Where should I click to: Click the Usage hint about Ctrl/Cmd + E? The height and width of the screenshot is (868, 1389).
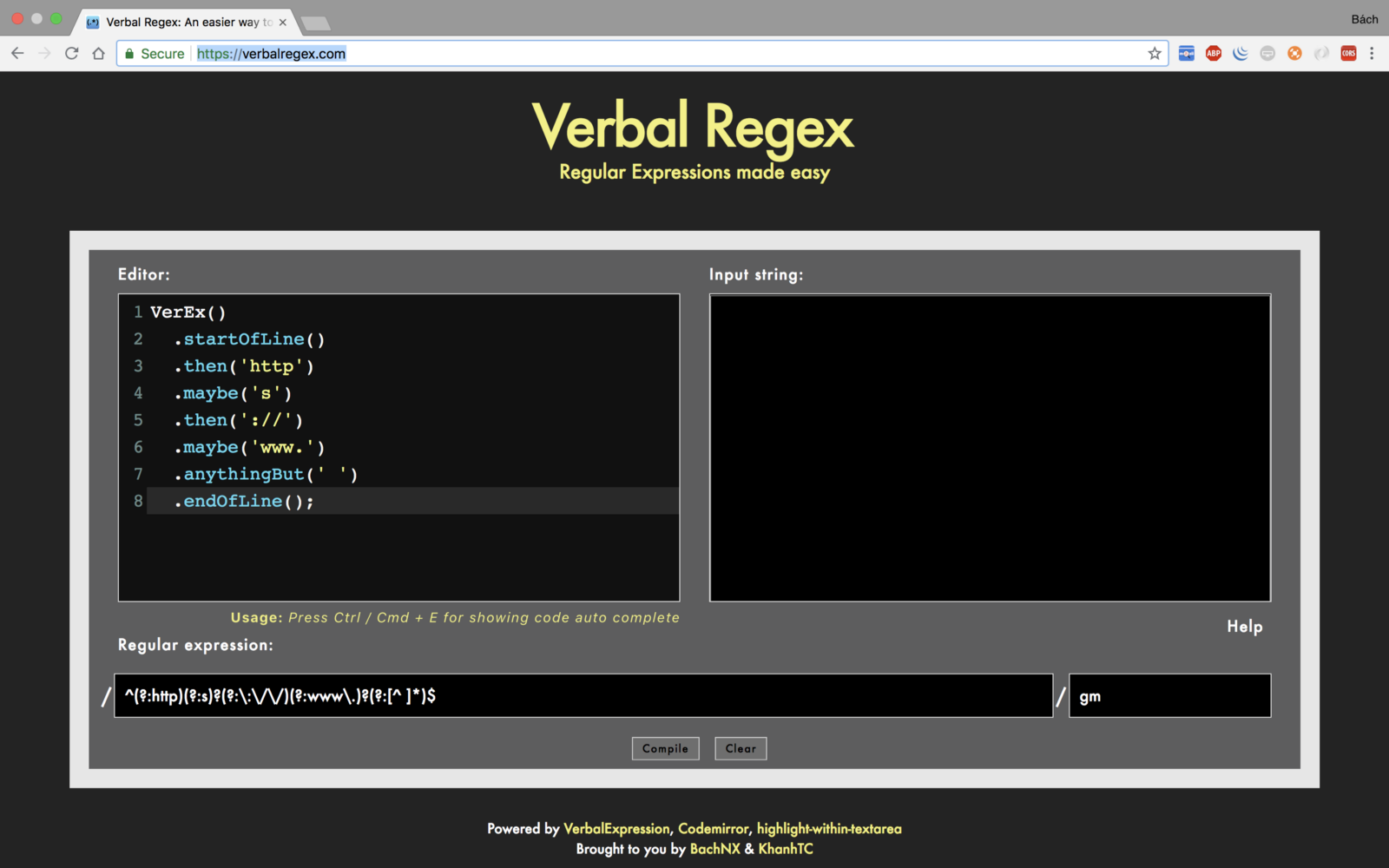click(455, 617)
